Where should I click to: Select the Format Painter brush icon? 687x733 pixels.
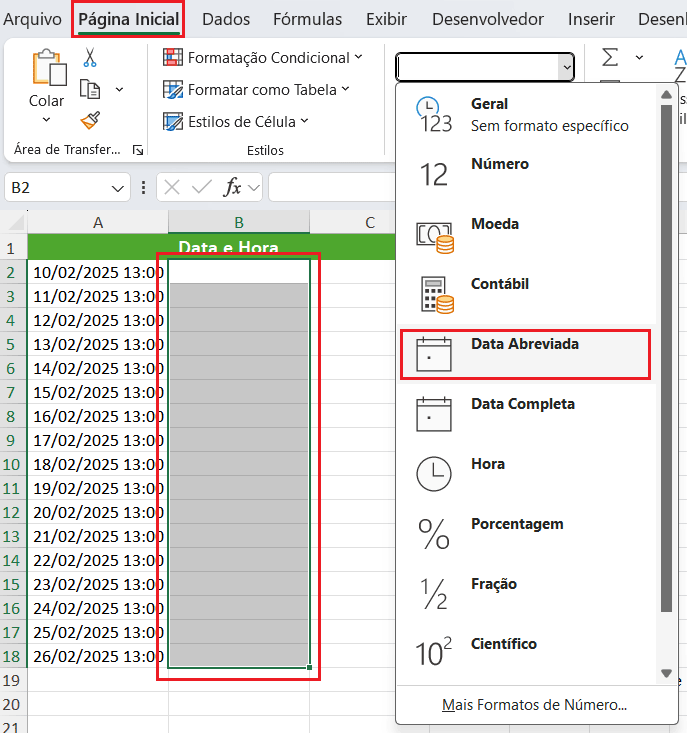tap(90, 121)
